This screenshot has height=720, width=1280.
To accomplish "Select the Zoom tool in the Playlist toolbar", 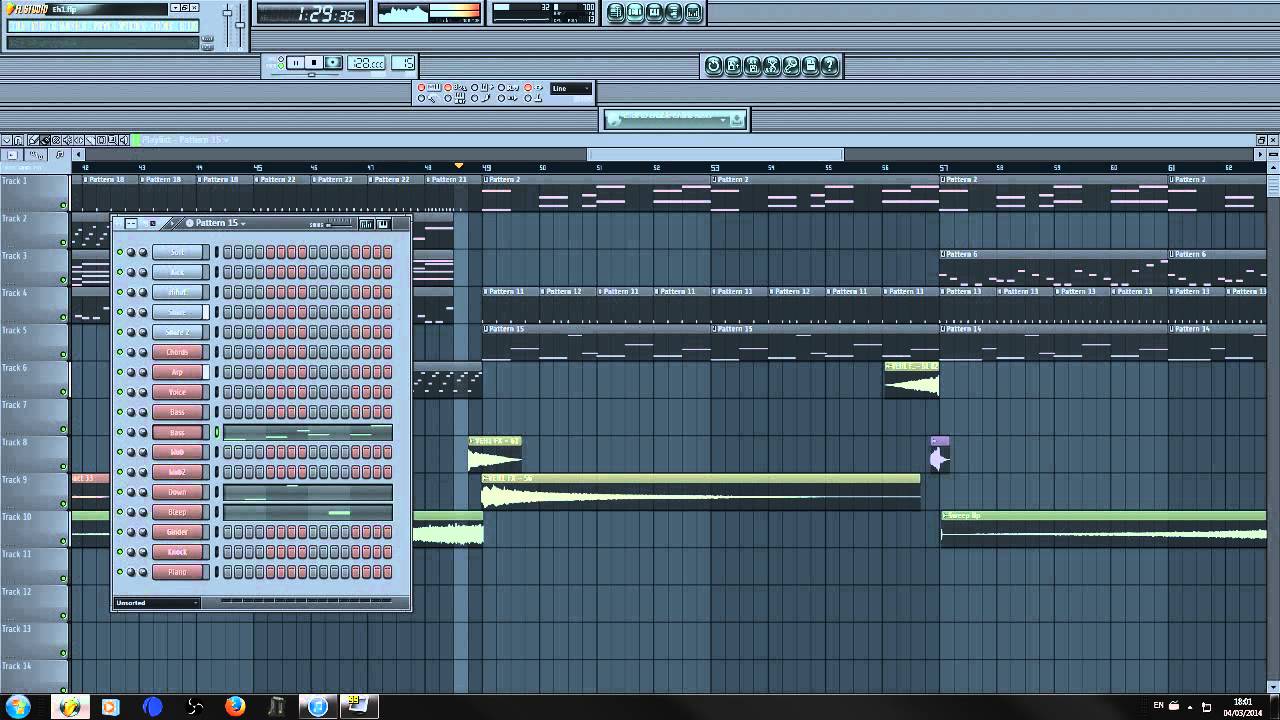I will click(x=112, y=140).
